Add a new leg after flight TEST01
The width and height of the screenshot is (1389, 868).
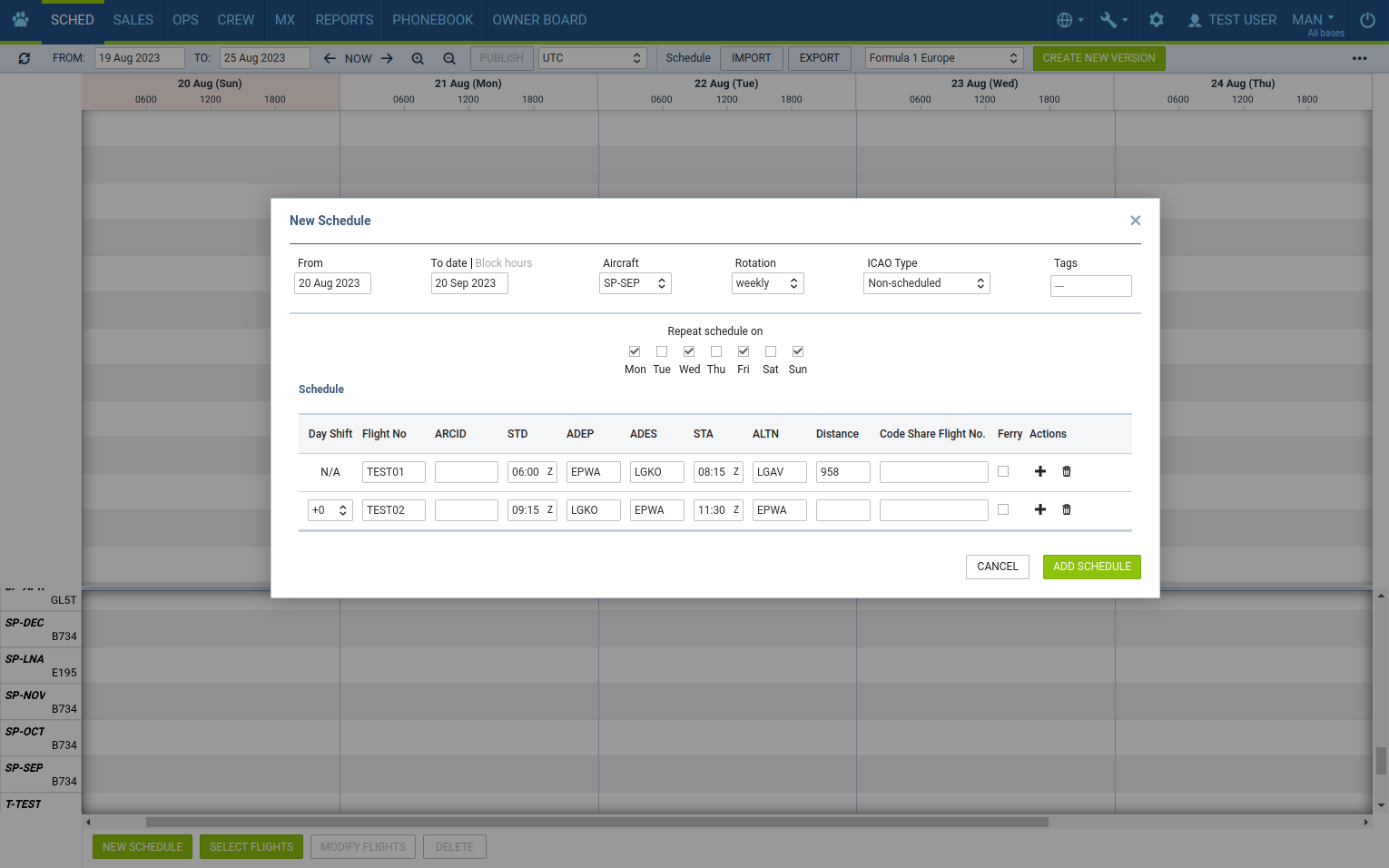click(x=1039, y=471)
